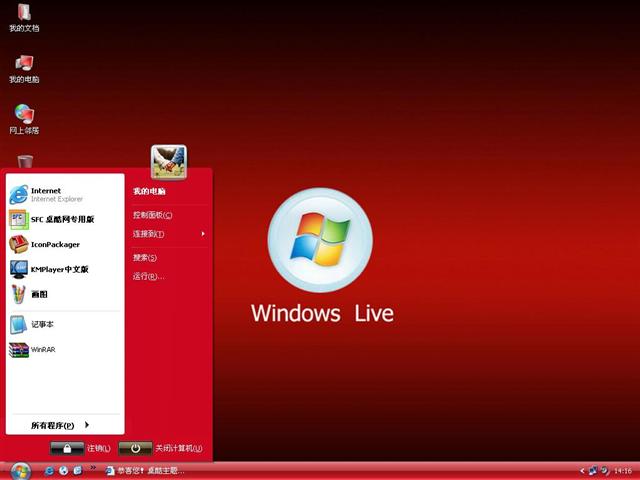Click the 注销(L) log off label
This screenshot has width=640, height=480.
tap(99, 449)
